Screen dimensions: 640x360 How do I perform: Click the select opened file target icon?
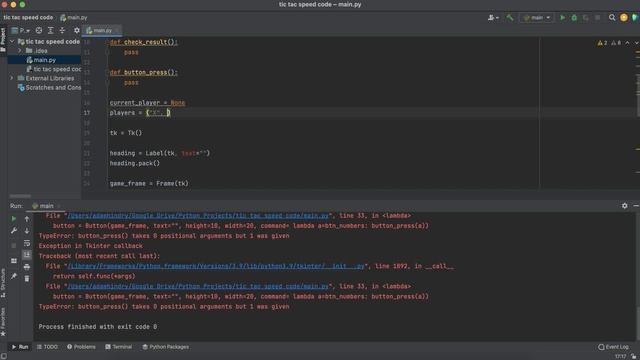point(39,31)
